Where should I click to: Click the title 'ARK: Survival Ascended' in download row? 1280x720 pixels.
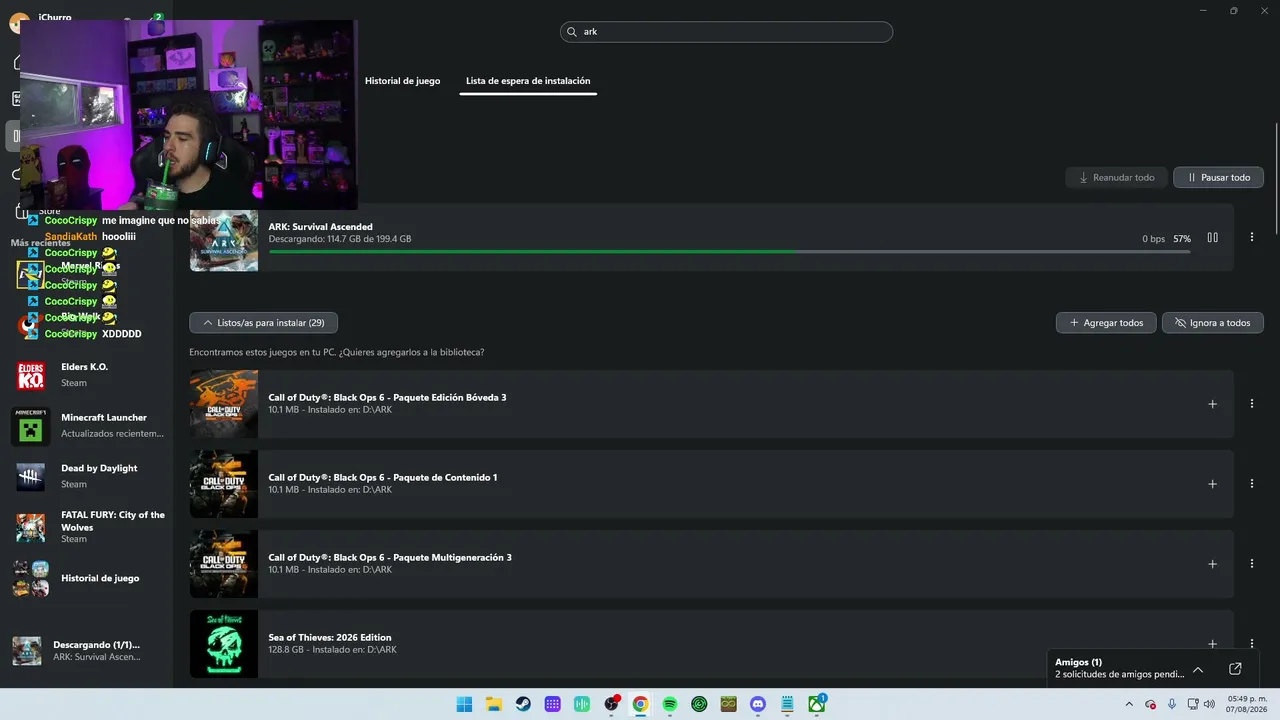coord(320,227)
